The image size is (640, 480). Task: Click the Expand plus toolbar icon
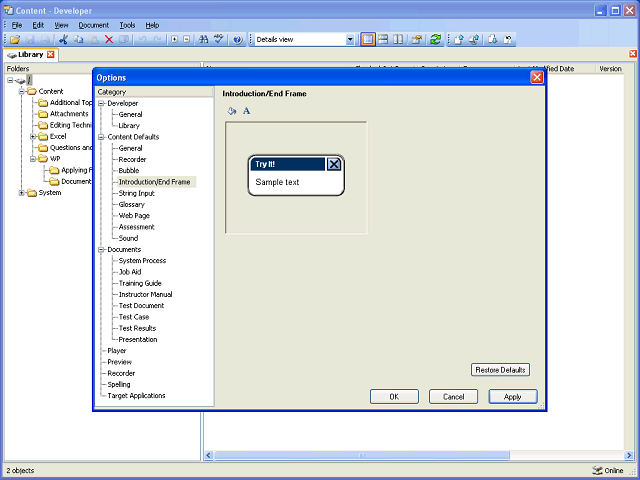click(x=175, y=40)
